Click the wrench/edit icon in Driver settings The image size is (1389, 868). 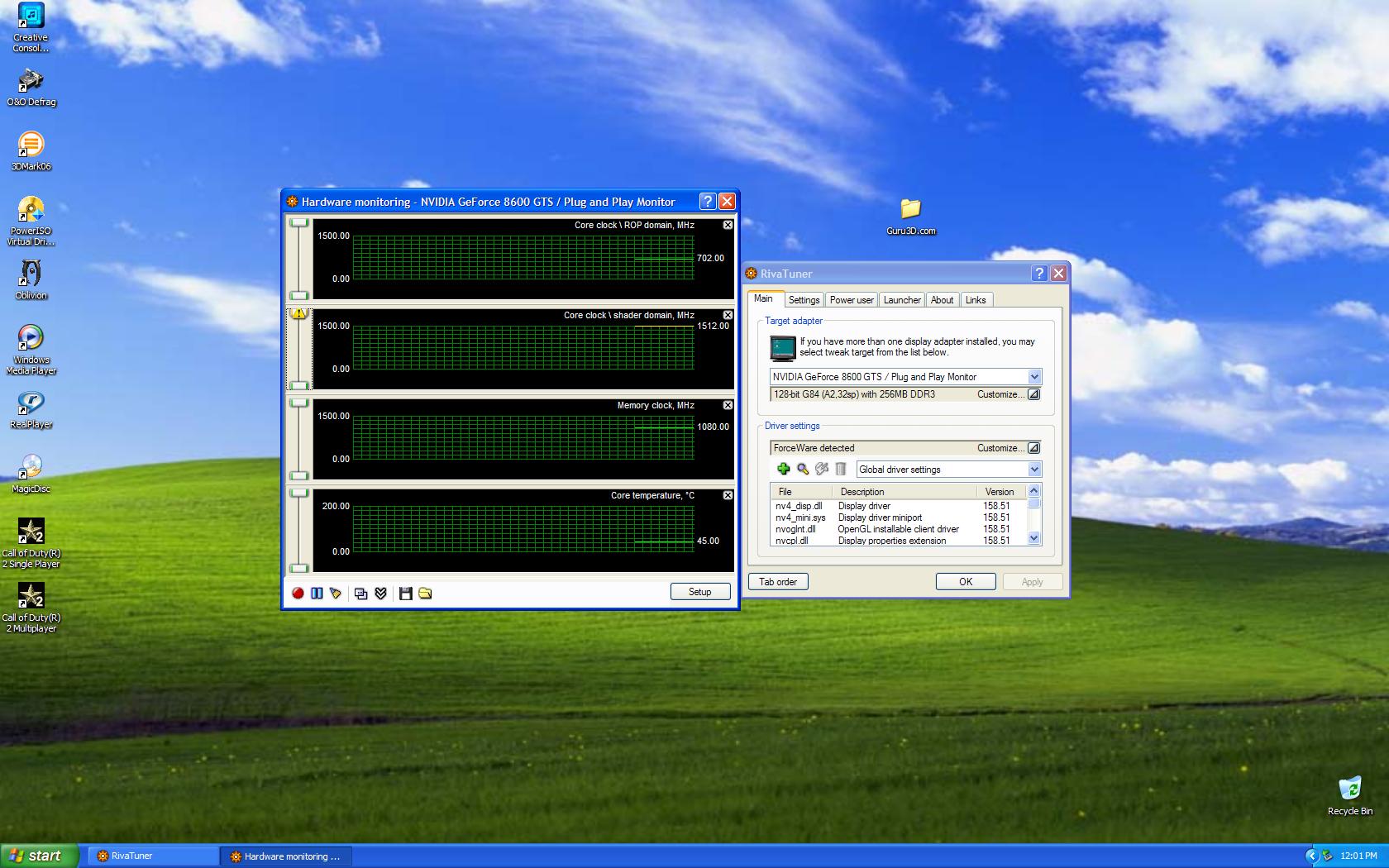[822, 469]
